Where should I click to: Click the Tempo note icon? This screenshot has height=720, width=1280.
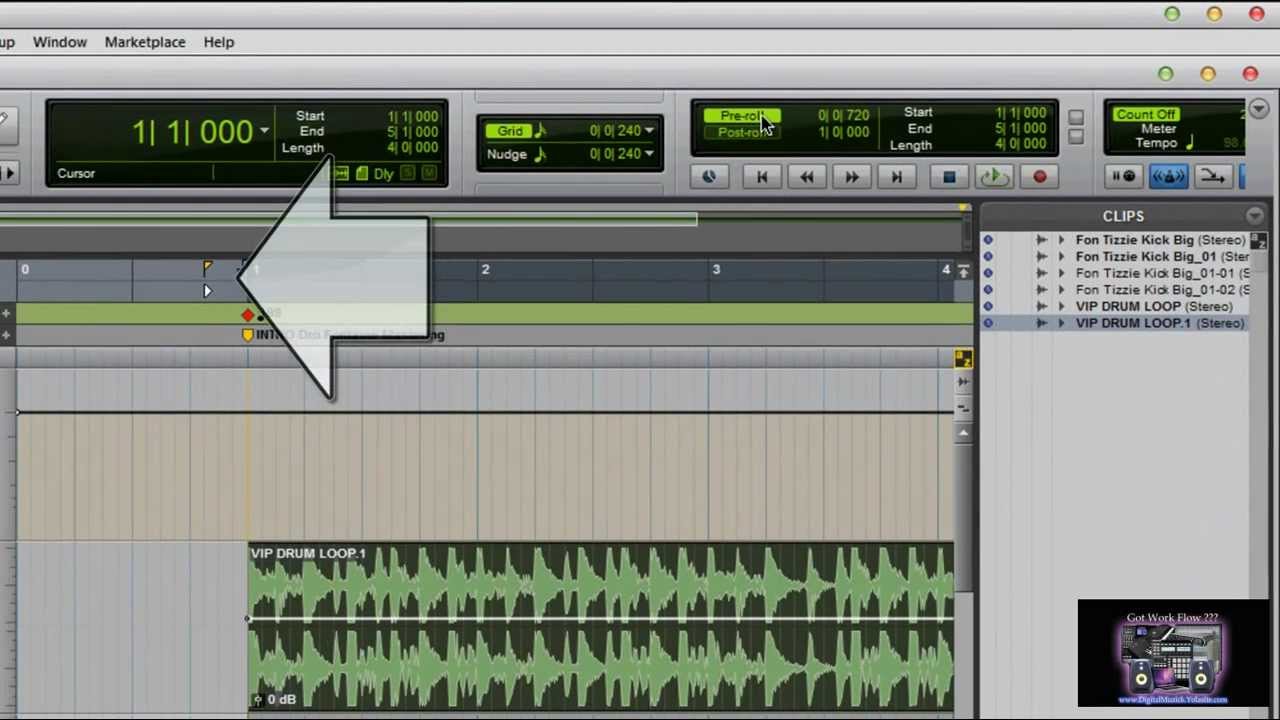tap(1190, 144)
